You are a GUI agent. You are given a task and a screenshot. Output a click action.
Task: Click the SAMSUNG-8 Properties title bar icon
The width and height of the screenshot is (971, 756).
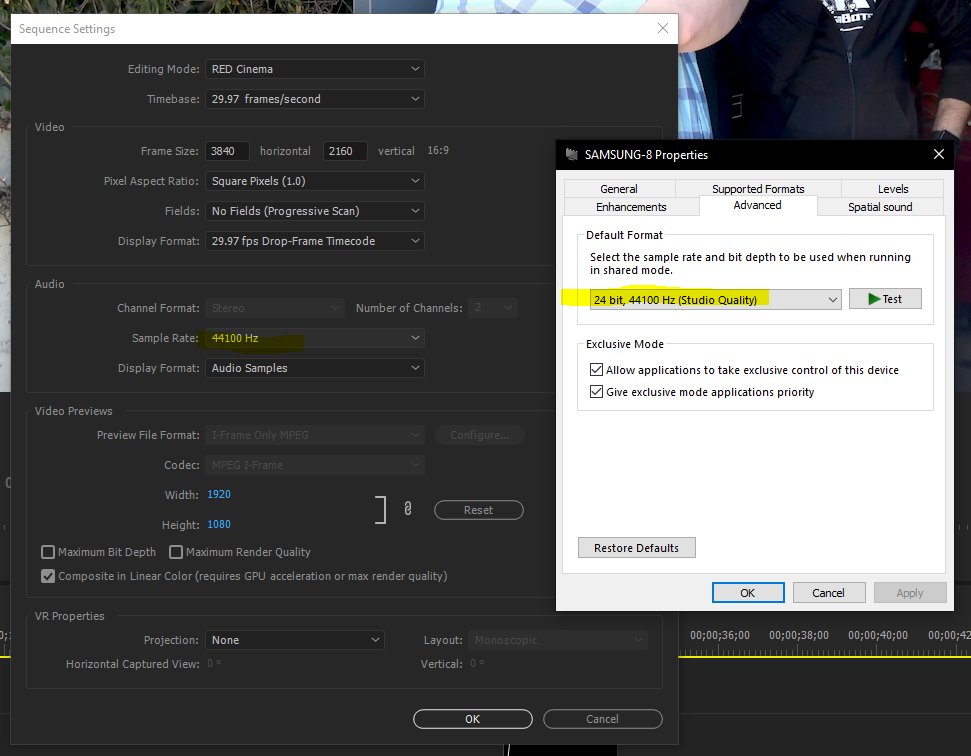tap(572, 154)
